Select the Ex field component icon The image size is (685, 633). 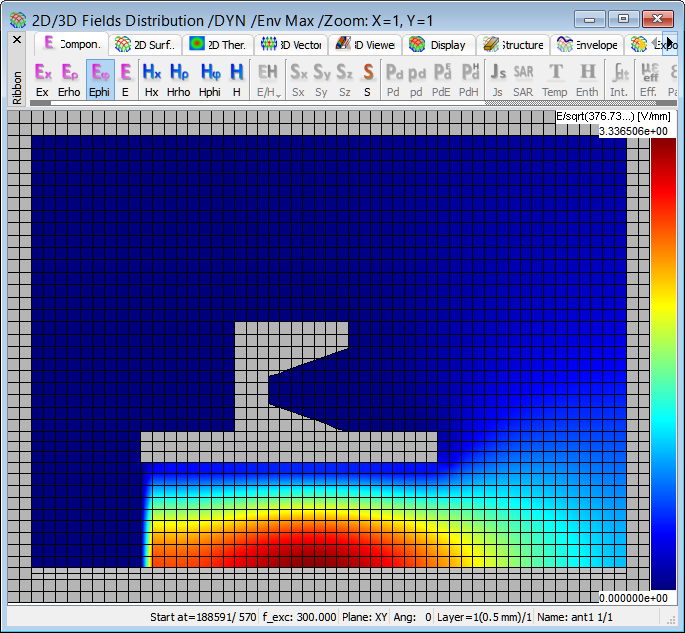pyautogui.click(x=42, y=73)
